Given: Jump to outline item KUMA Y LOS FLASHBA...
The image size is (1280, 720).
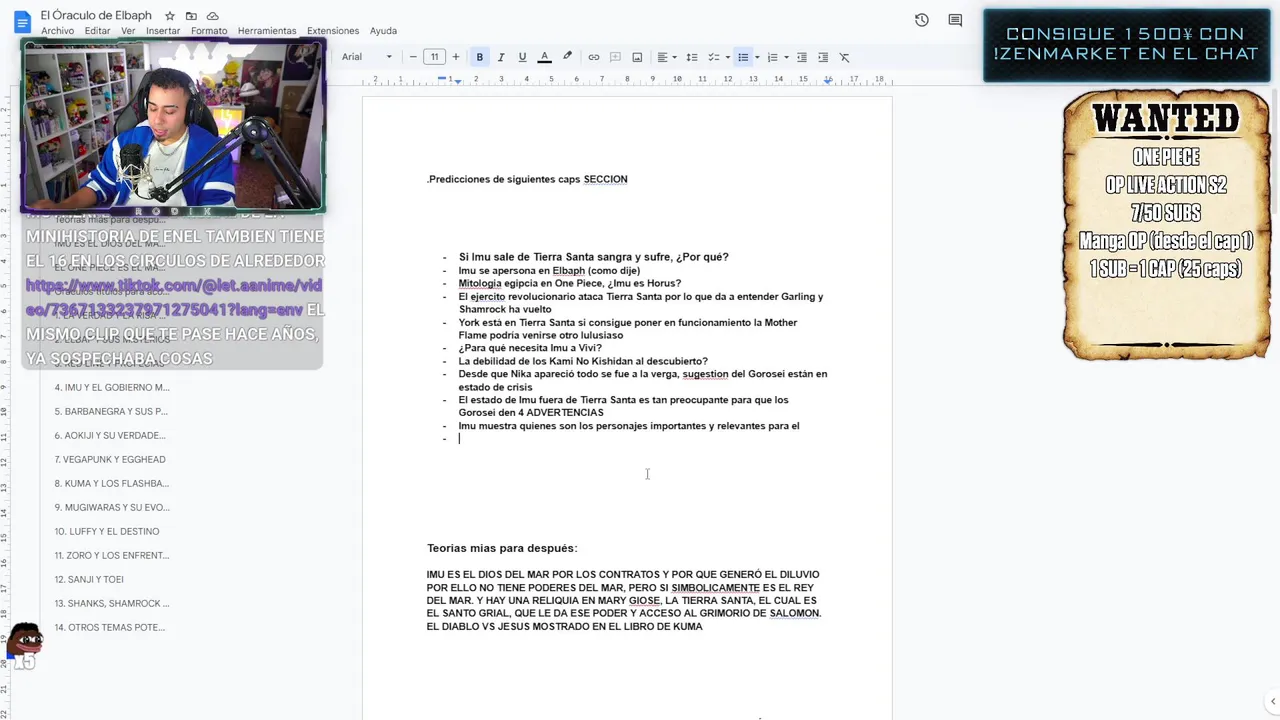Looking at the screenshot, I should (x=111, y=483).
